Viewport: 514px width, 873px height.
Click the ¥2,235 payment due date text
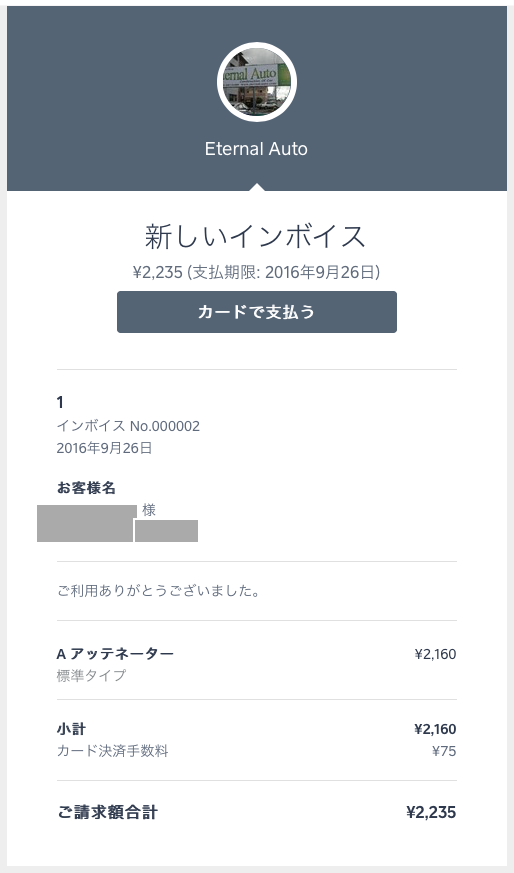257,272
